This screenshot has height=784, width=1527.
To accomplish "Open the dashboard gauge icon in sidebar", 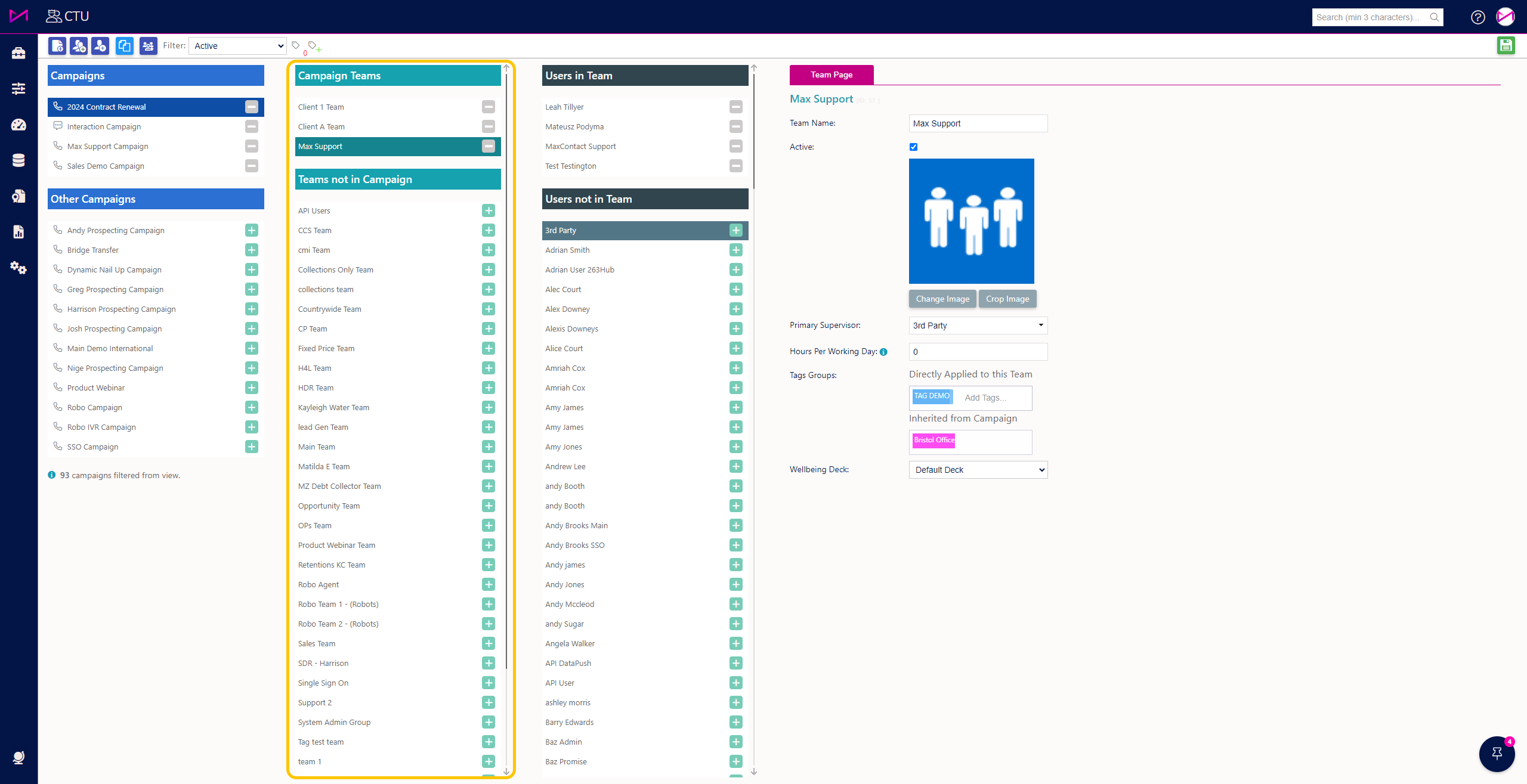I will (18, 125).
